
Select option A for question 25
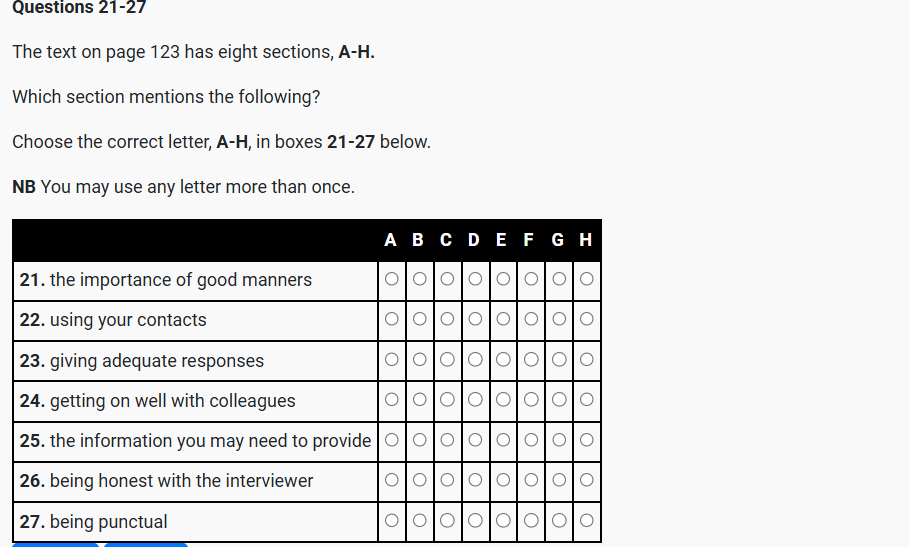391,440
